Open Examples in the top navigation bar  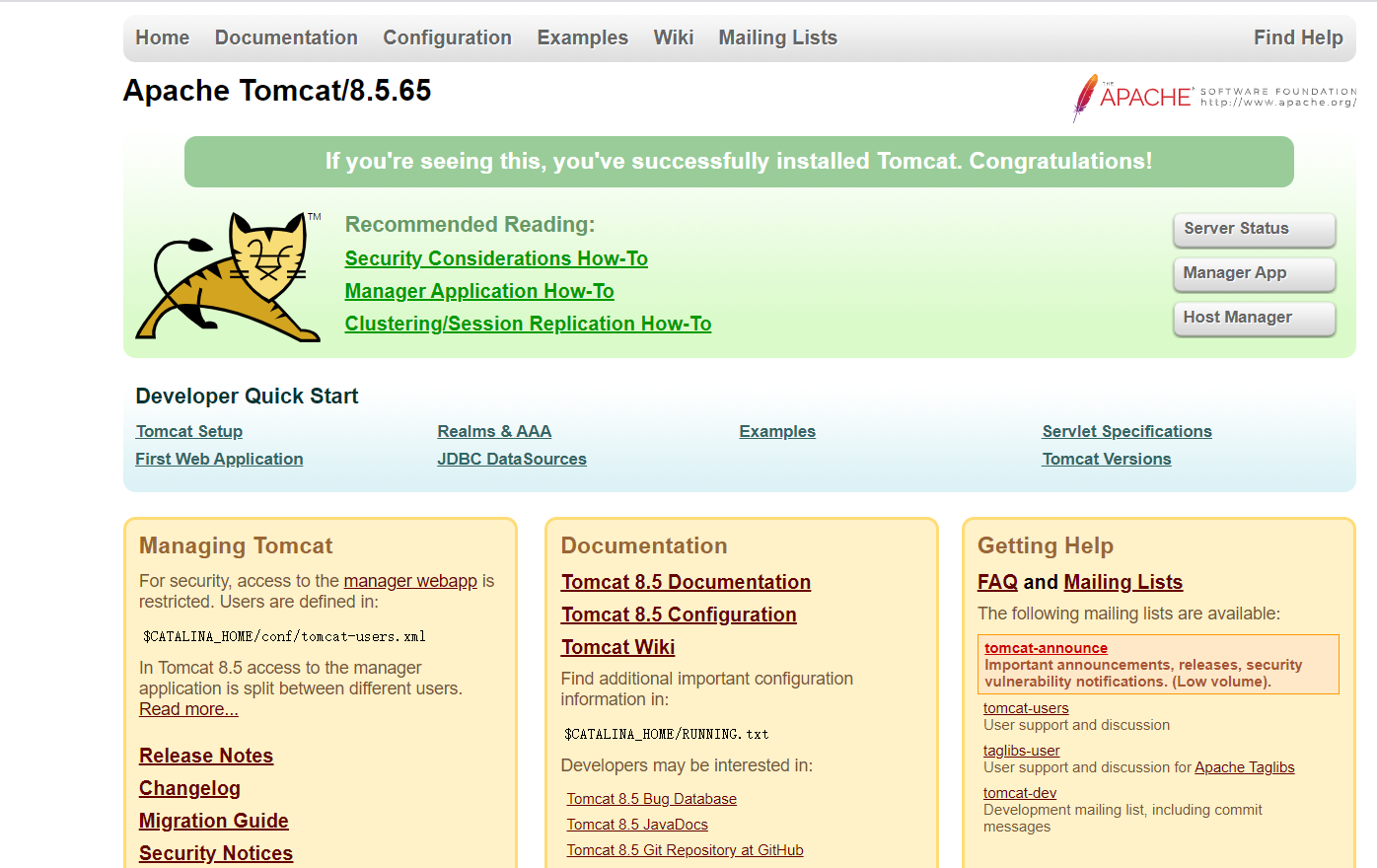(582, 37)
